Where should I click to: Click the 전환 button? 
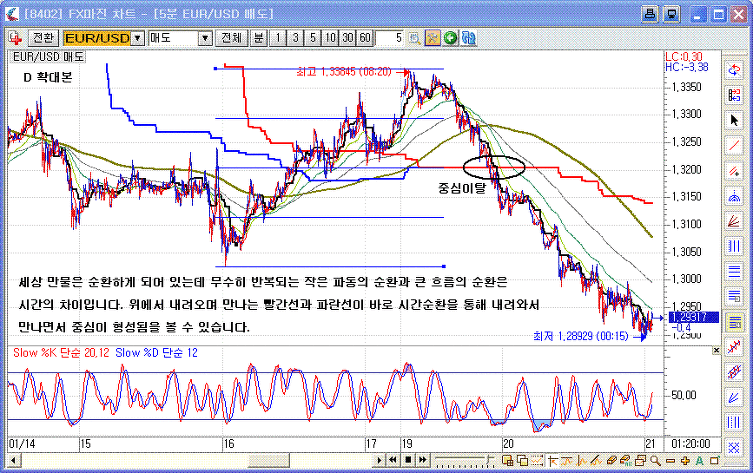pyautogui.click(x=43, y=38)
